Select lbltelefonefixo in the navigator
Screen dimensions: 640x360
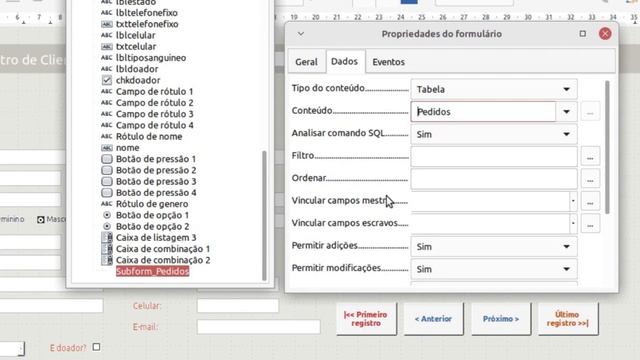click(139, 13)
